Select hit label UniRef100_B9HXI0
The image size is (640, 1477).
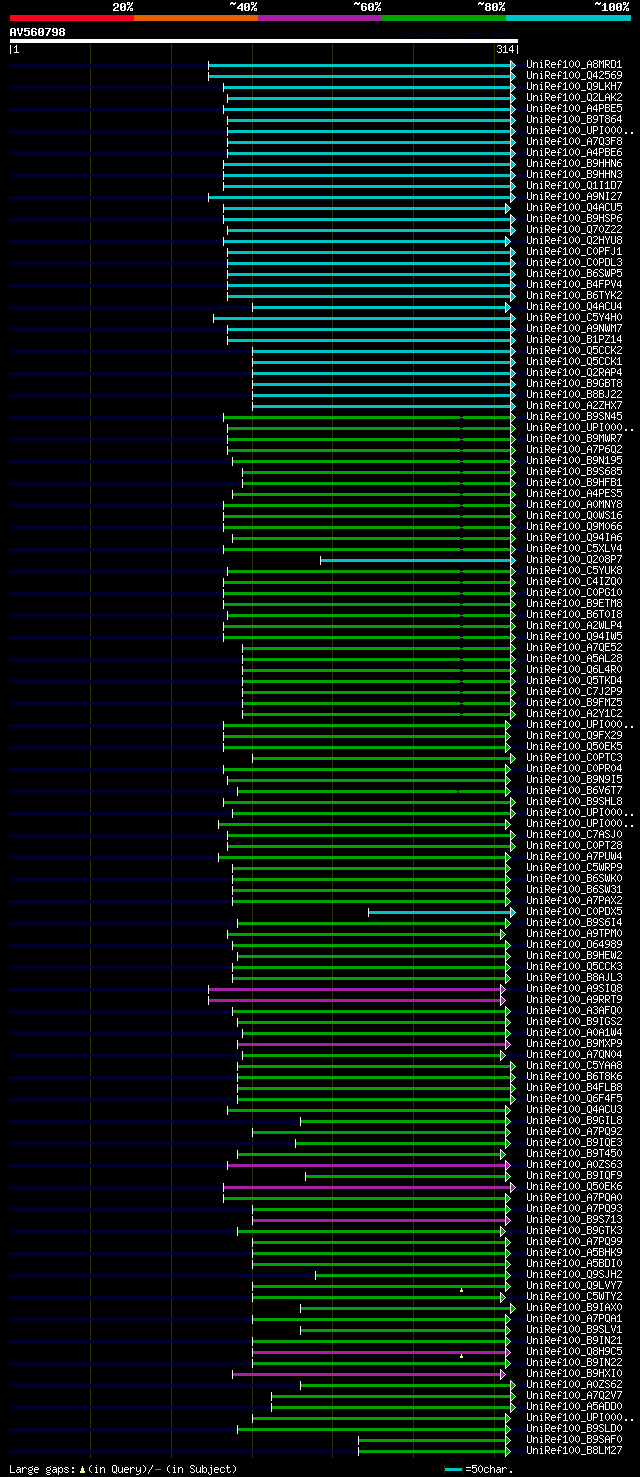coord(574,1373)
